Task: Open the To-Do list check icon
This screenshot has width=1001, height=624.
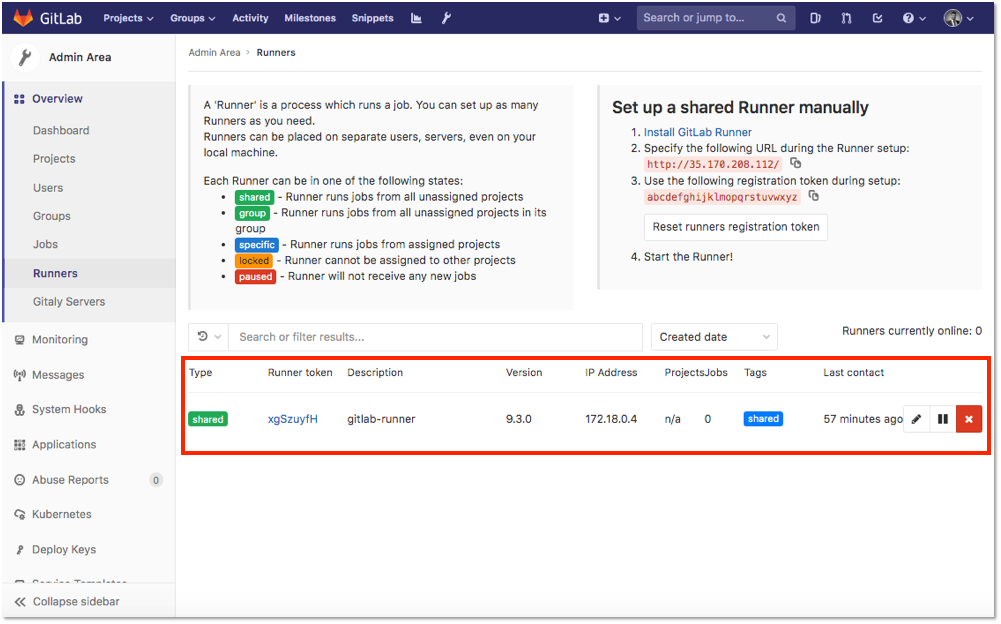Action: tap(878, 19)
